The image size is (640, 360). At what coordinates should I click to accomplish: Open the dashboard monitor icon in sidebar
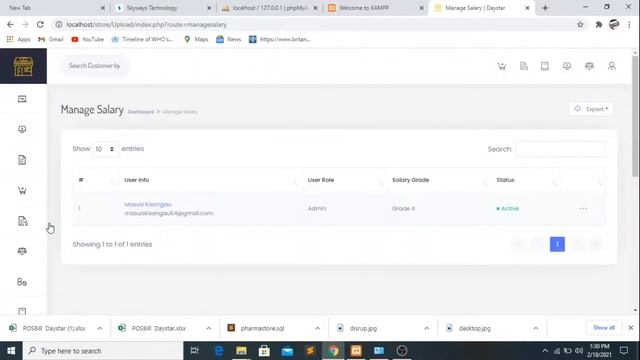[22, 99]
